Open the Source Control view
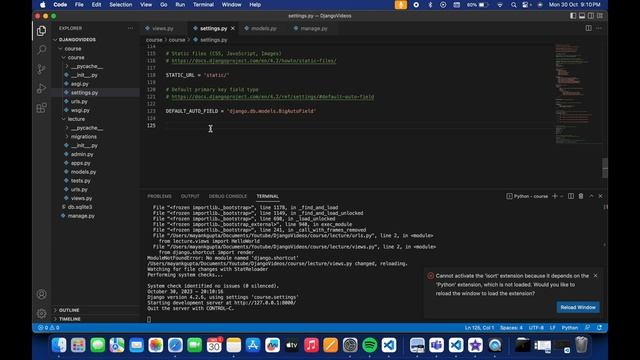 (41, 69)
